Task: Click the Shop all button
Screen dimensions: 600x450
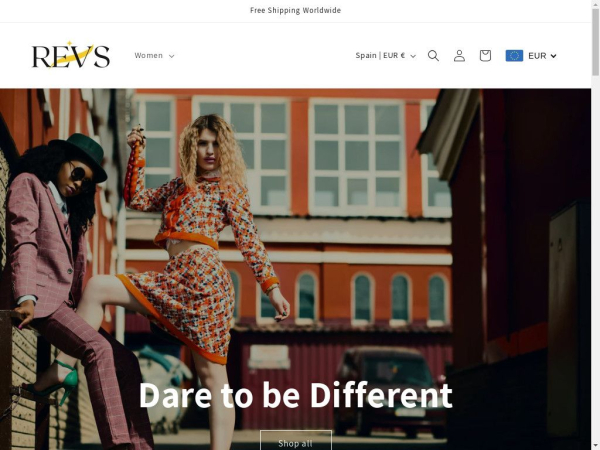Action: click(x=296, y=441)
